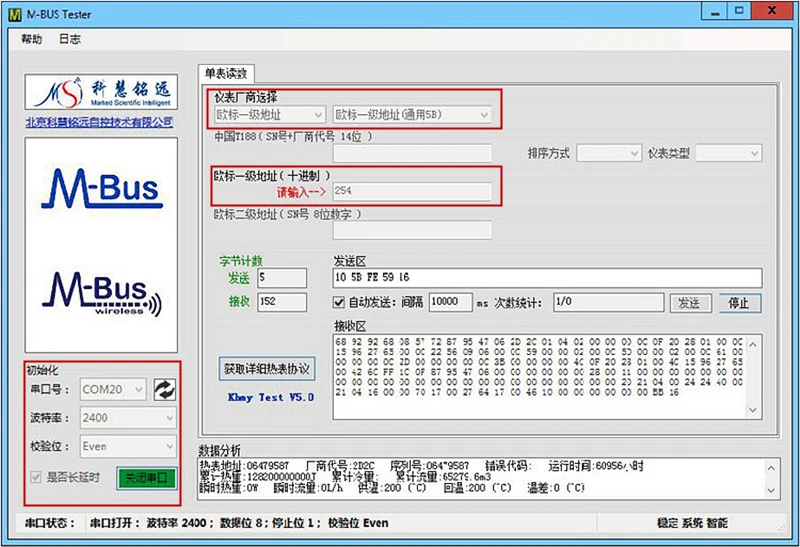Click the receive byte count field showing 152
This screenshot has height=547, width=800.
[282, 302]
